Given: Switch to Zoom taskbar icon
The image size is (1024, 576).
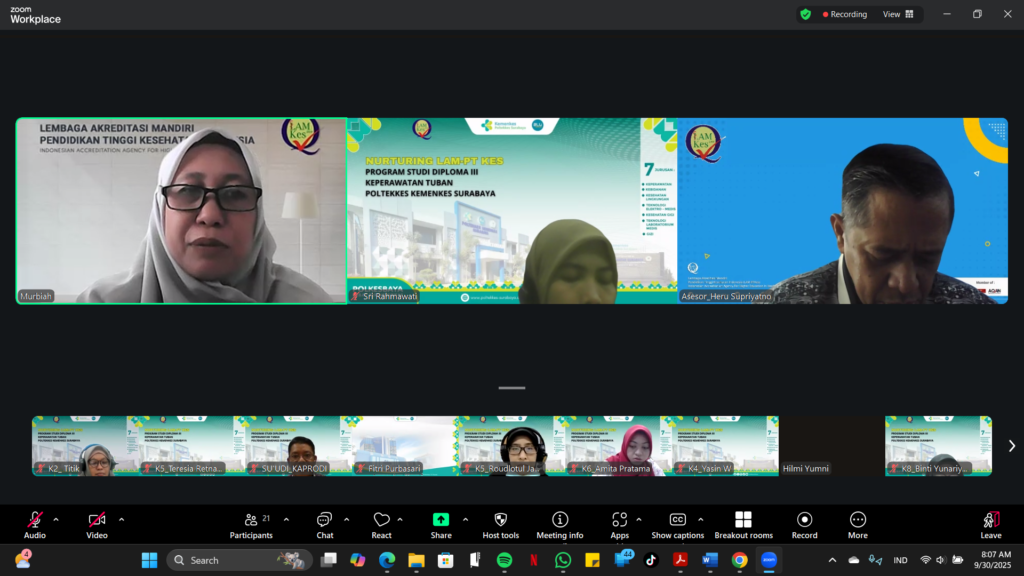Looking at the screenshot, I should (x=769, y=560).
